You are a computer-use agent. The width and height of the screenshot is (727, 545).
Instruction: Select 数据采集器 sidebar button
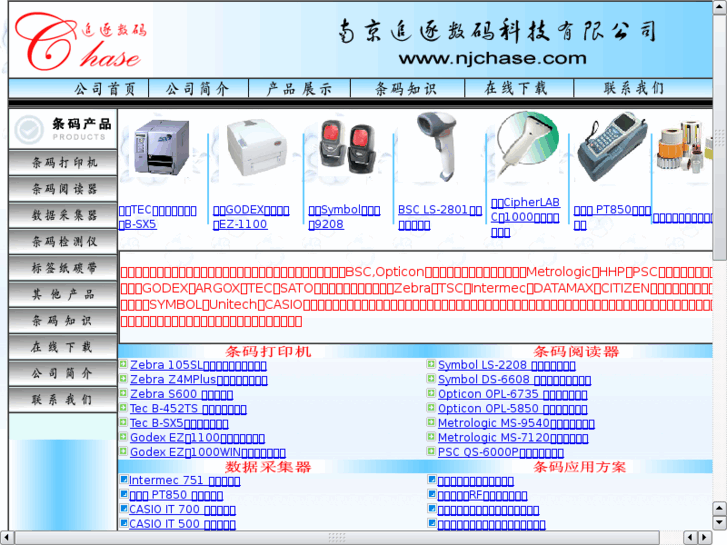click(x=63, y=215)
